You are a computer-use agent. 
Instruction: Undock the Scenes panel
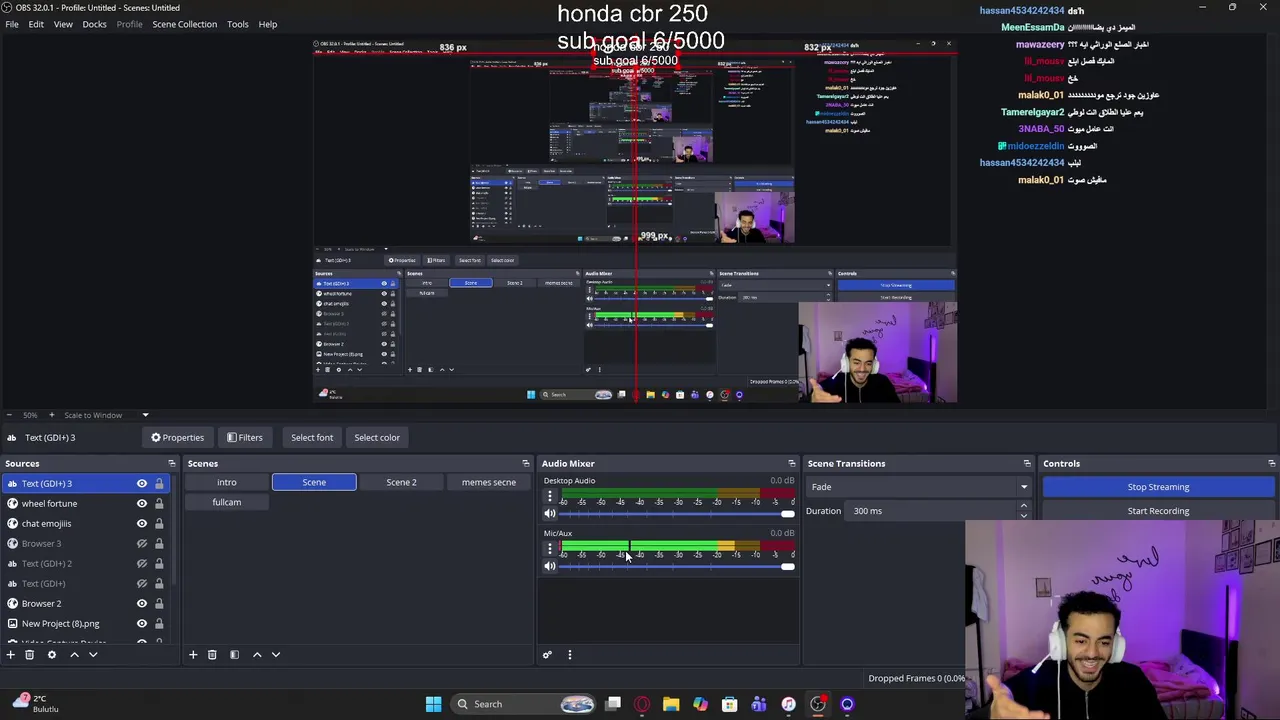(x=526, y=463)
